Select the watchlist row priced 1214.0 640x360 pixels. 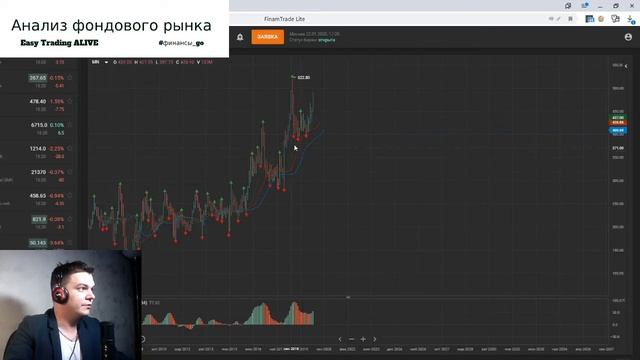pos(40,152)
